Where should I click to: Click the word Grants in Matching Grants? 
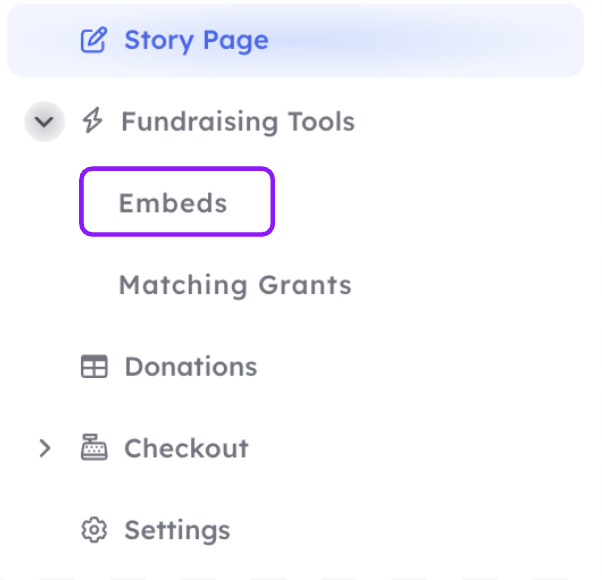coord(305,285)
